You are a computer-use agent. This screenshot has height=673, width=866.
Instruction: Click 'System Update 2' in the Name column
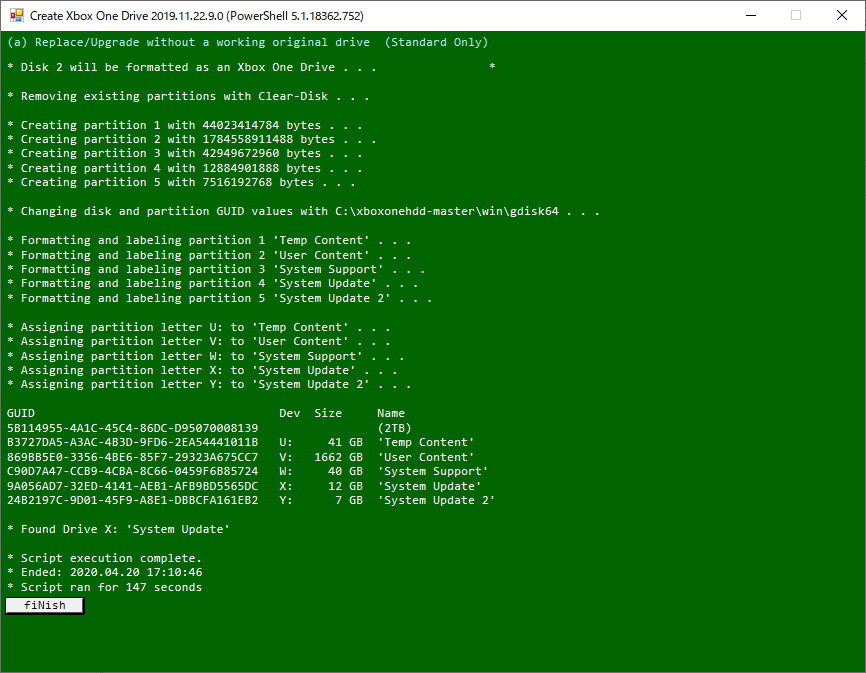436,501
